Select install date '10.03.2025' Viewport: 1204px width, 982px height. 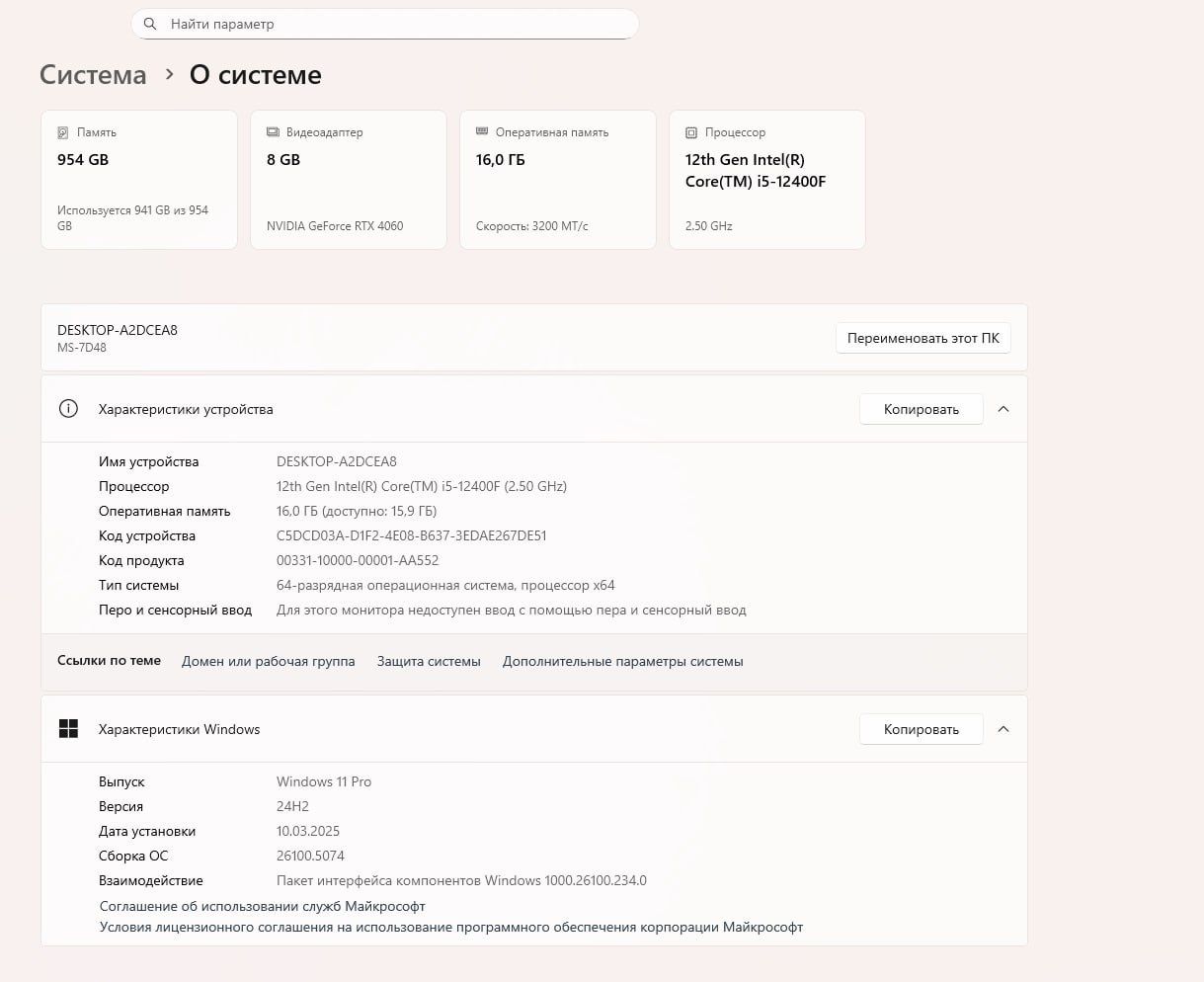pyautogui.click(x=308, y=831)
